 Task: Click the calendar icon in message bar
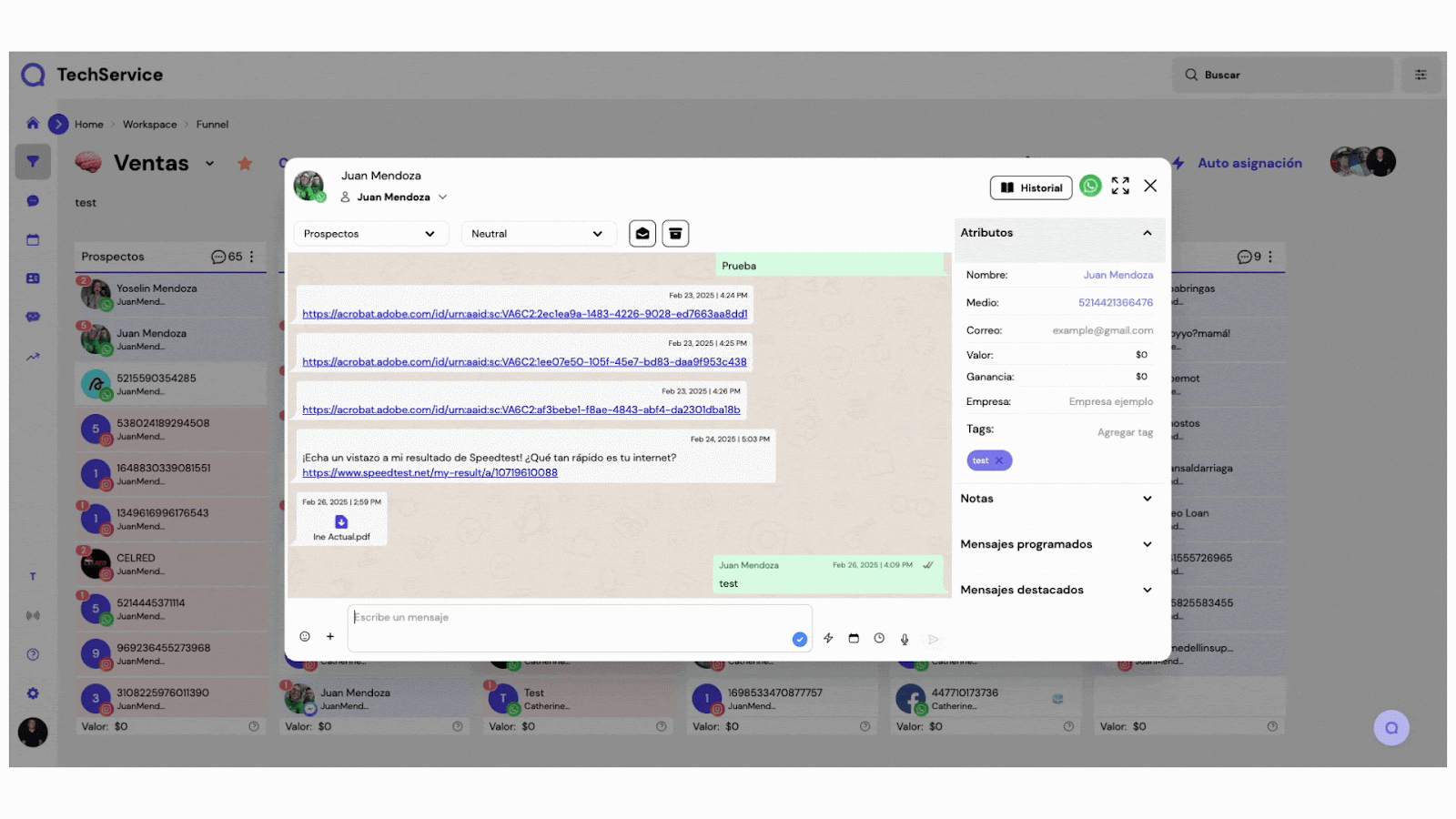(854, 639)
